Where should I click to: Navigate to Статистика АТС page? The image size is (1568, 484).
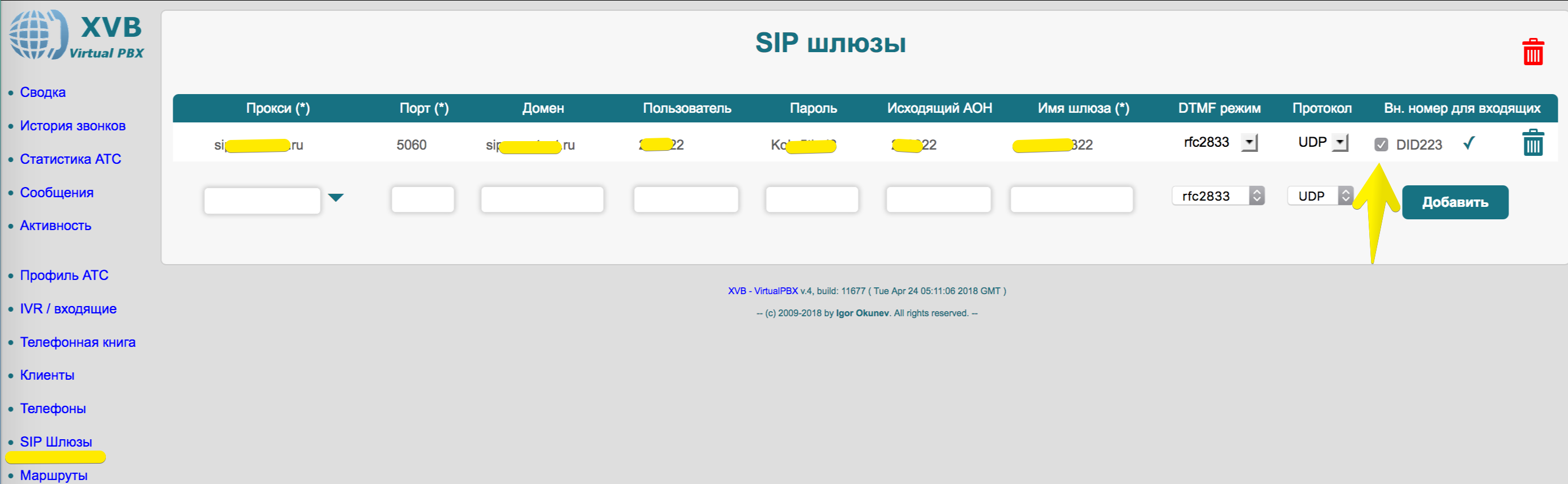71,159
